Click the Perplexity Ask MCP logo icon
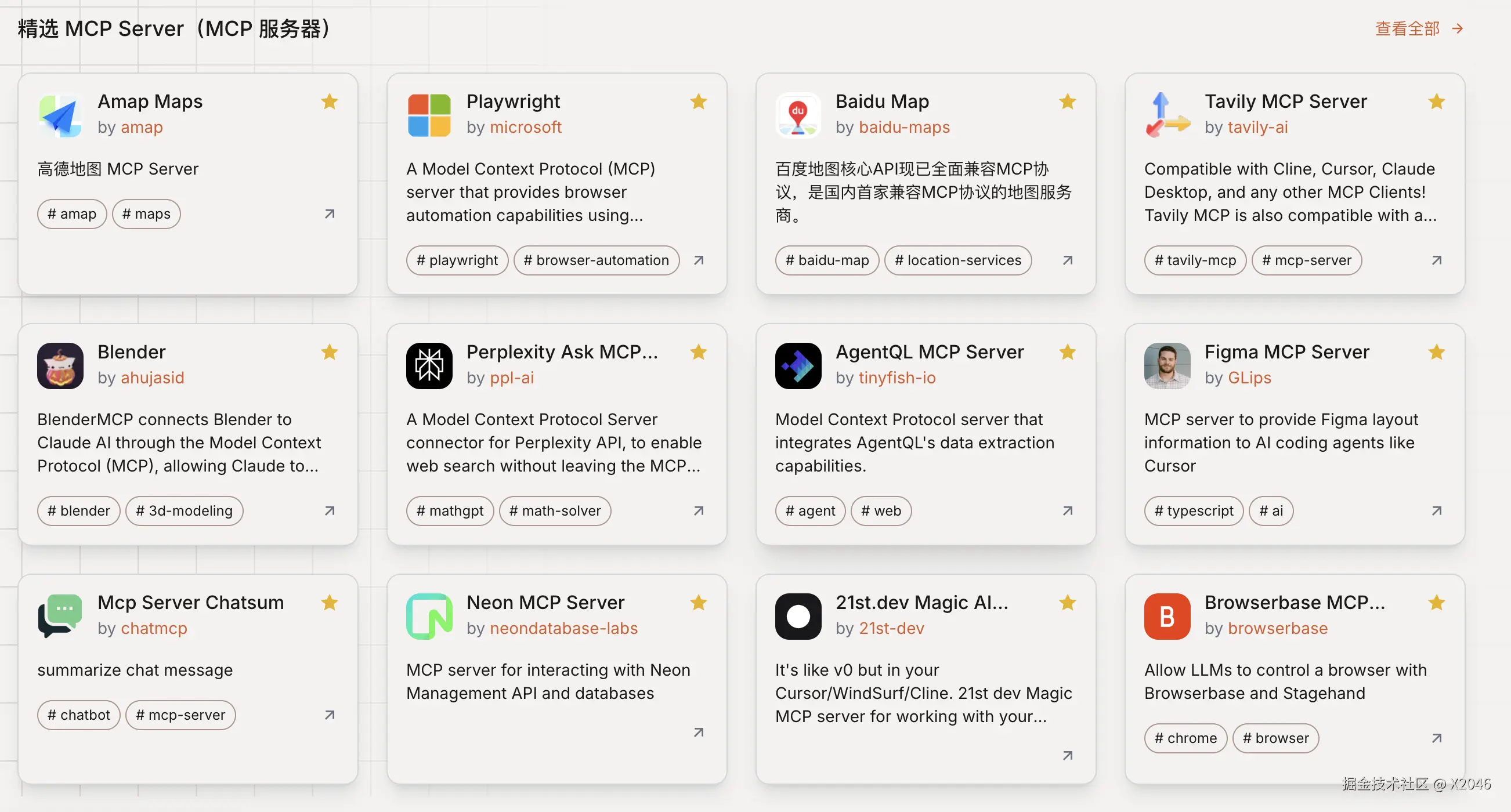Screen dimensions: 1511x812 pyautogui.click(x=429, y=366)
